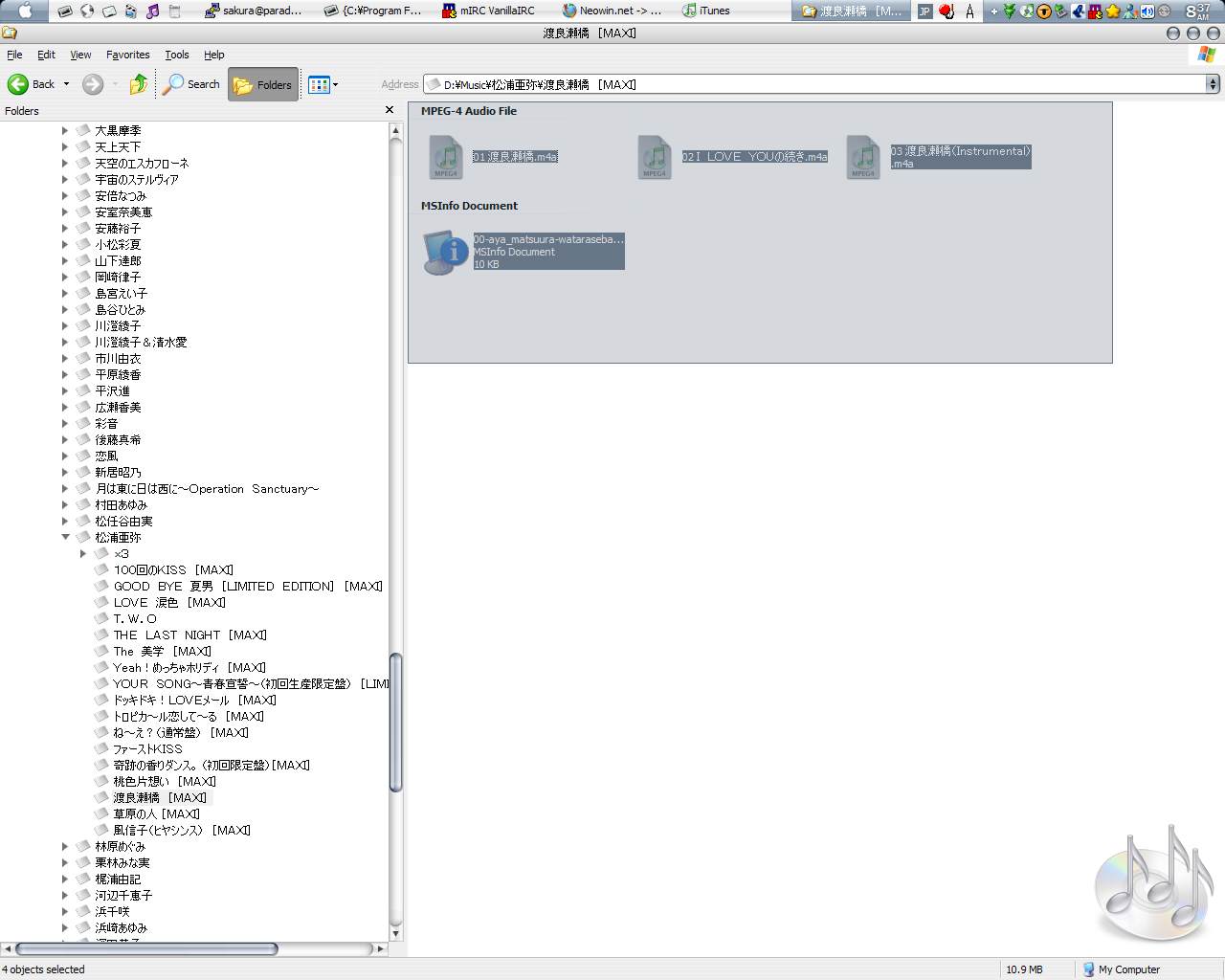The height and width of the screenshot is (980, 1225).
Task: Close the Folders pane with its X
Action: tap(390, 110)
